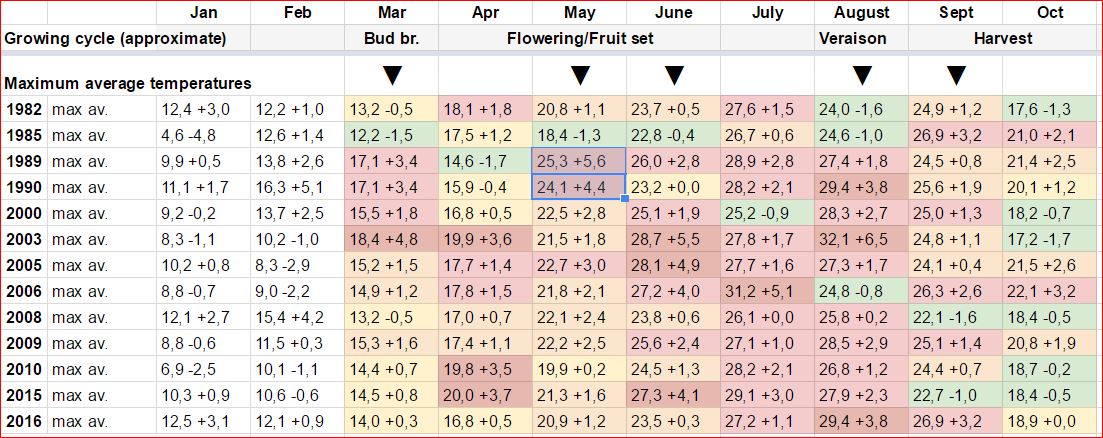Click the black triangle marker under May
This screenshot has width=1103, height=438.
pyautogui.click(x=579, y=75)
